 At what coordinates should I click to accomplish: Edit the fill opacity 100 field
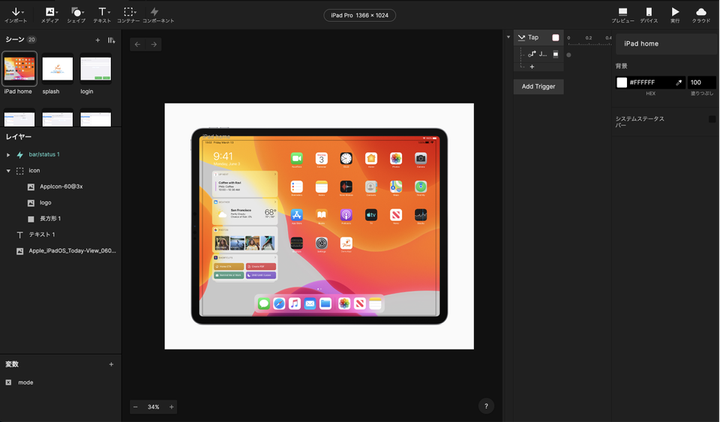coord(702,82)
